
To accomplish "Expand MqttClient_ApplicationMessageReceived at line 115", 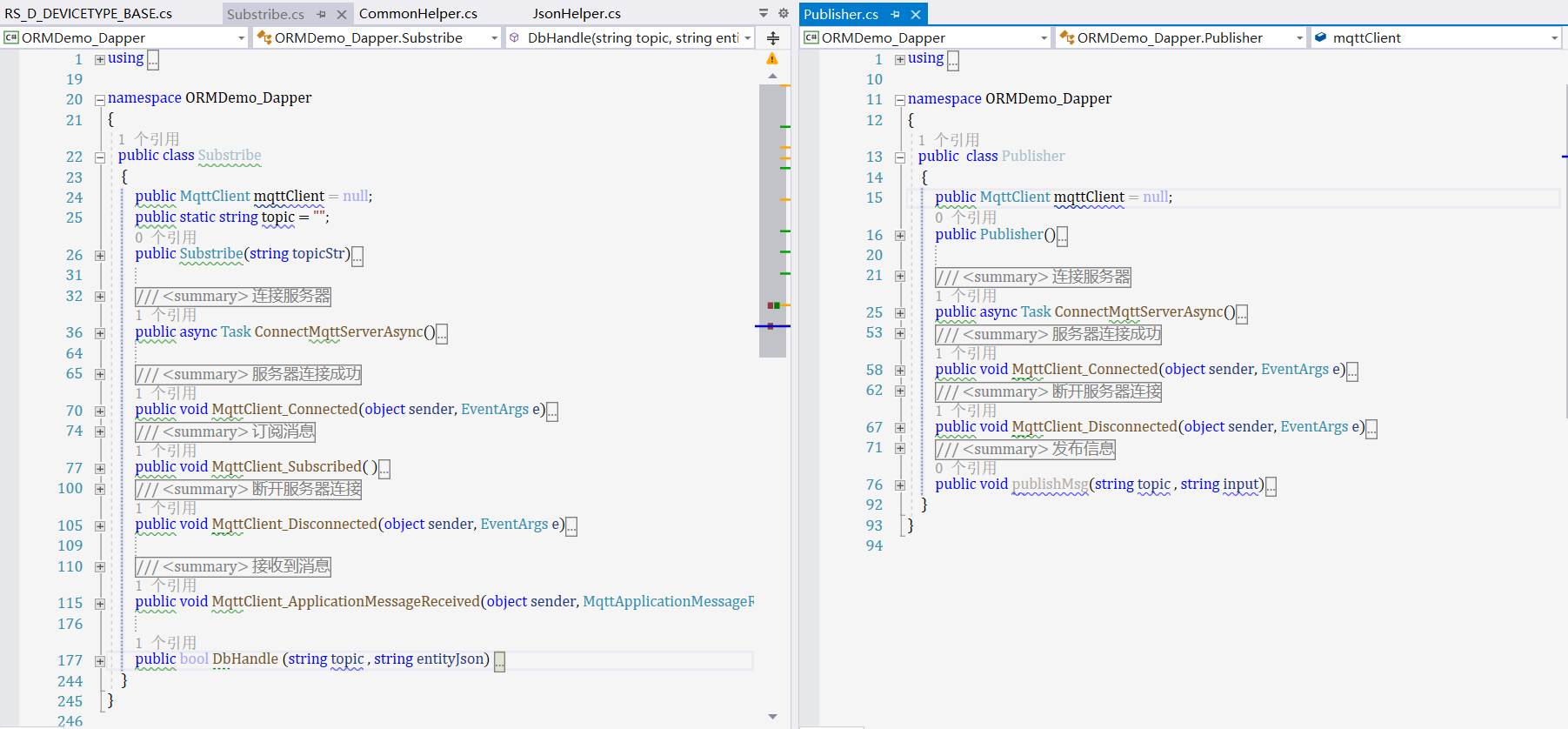I will 100,604.
